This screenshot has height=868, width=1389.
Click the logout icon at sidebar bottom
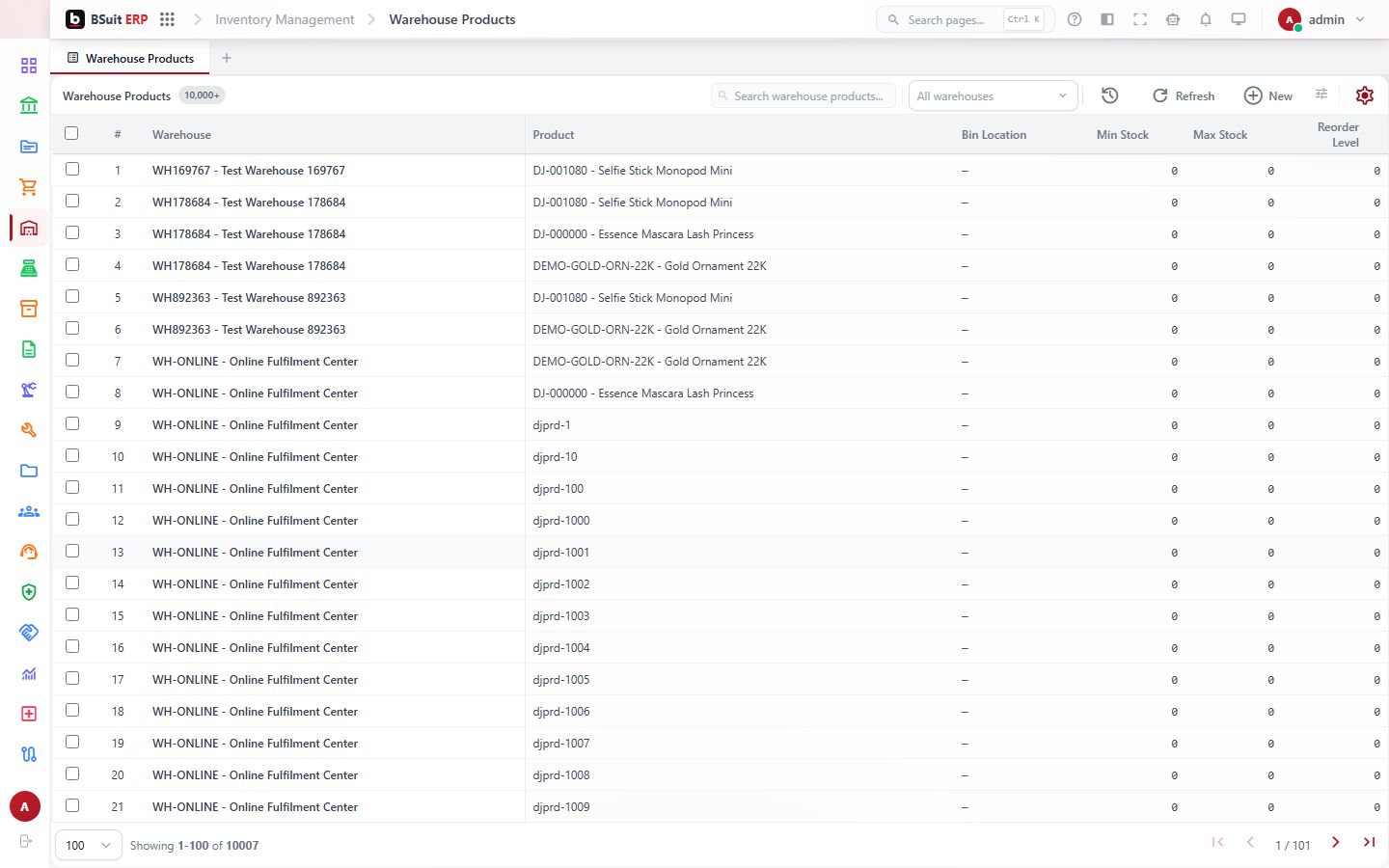[x=26, y=841]
